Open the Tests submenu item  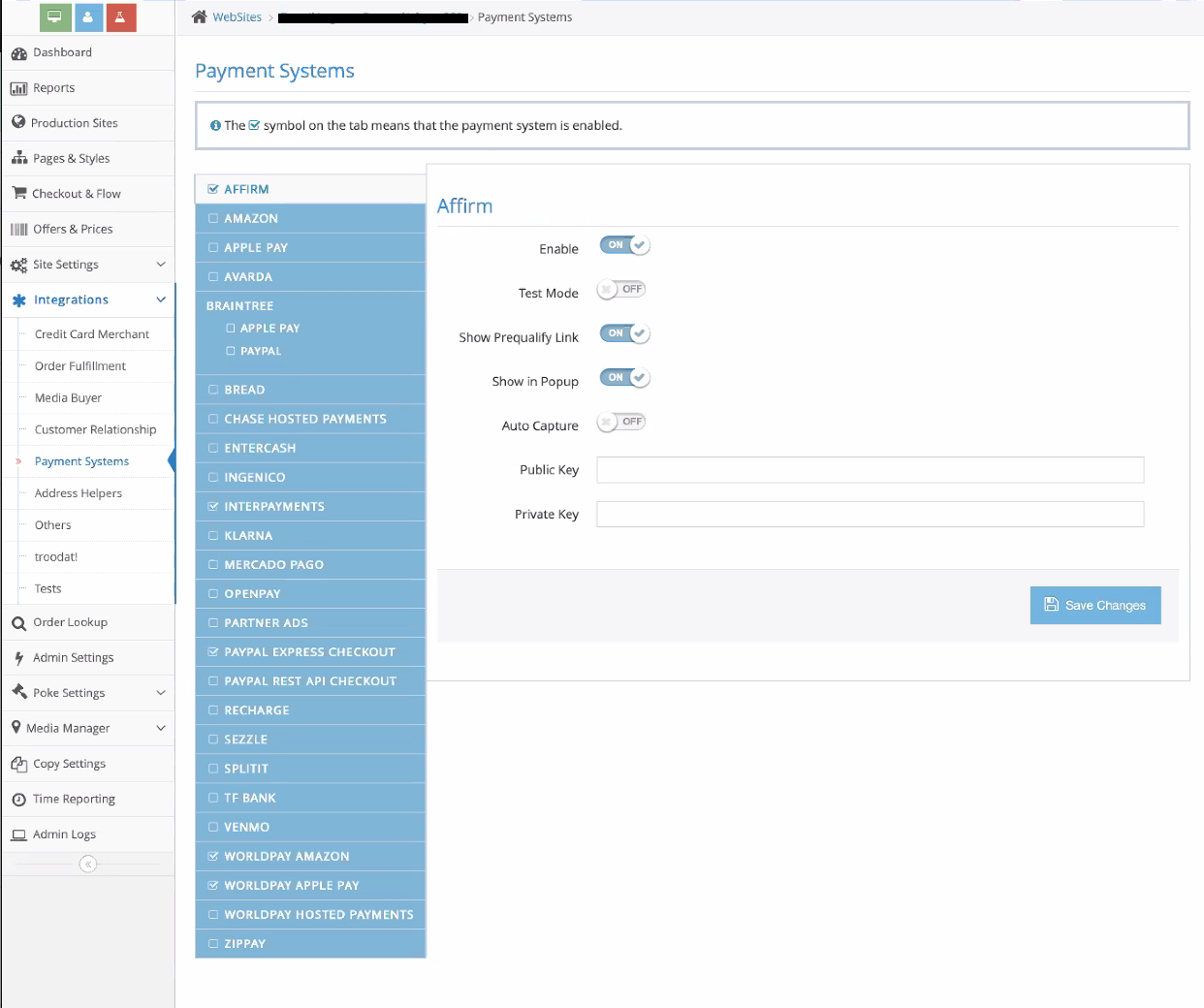tap(48, 589)
